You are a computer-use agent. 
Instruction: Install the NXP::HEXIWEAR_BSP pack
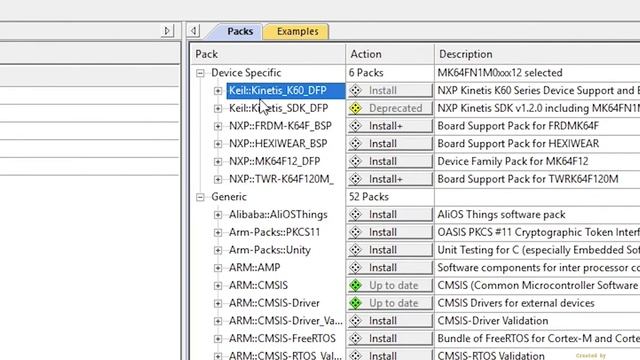coord(390,144)
